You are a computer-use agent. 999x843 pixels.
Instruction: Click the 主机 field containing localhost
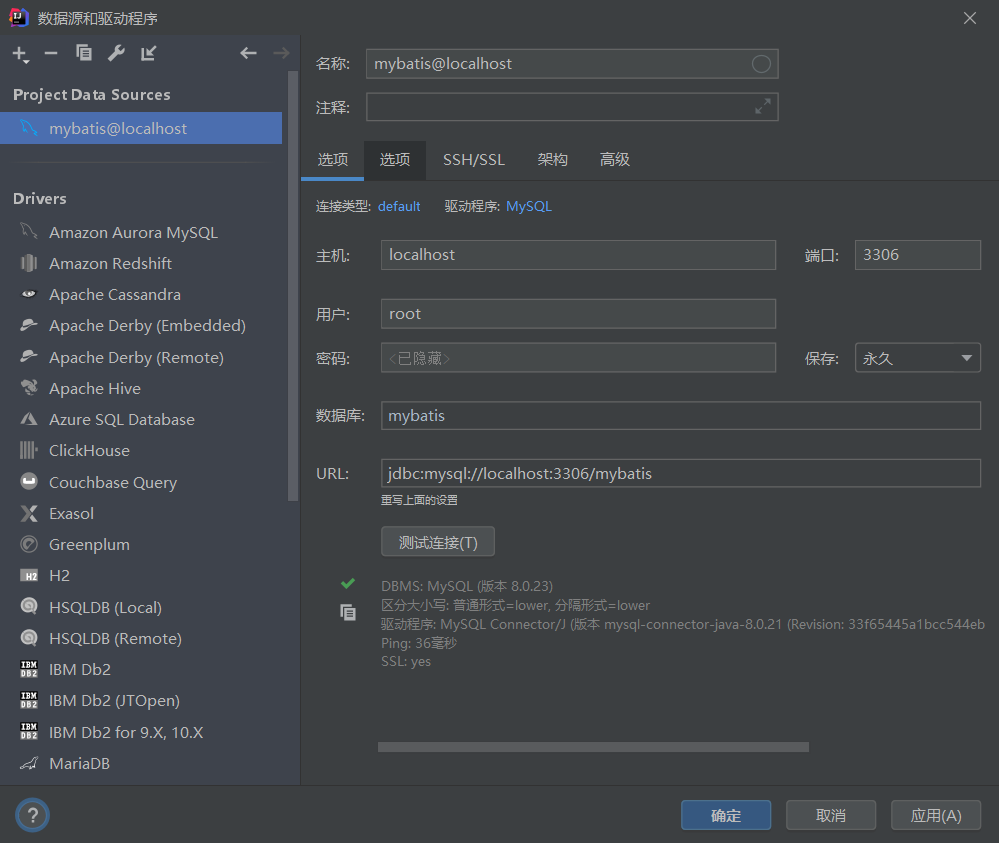point(579,255)
